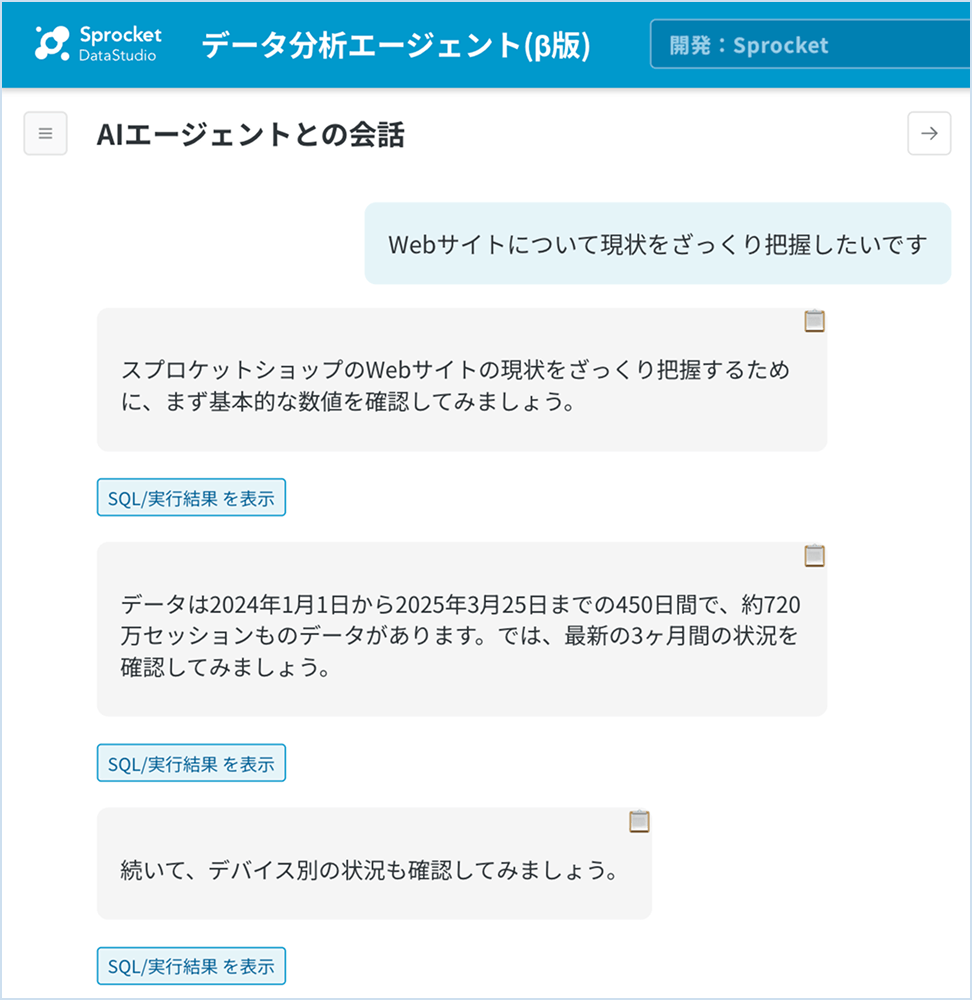Copy the first AI reply via clipboard icon

[x=814, y=321]
